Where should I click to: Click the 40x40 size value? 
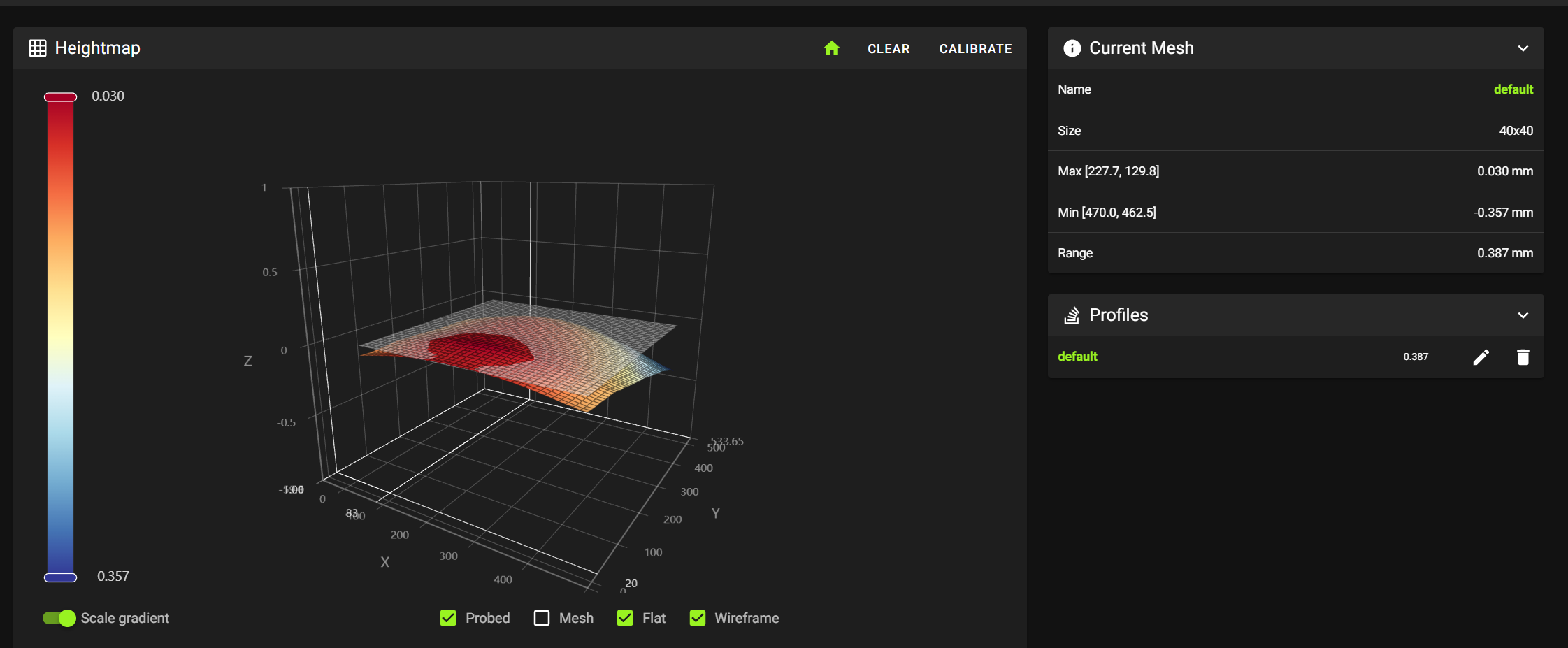click(1516, 131)
